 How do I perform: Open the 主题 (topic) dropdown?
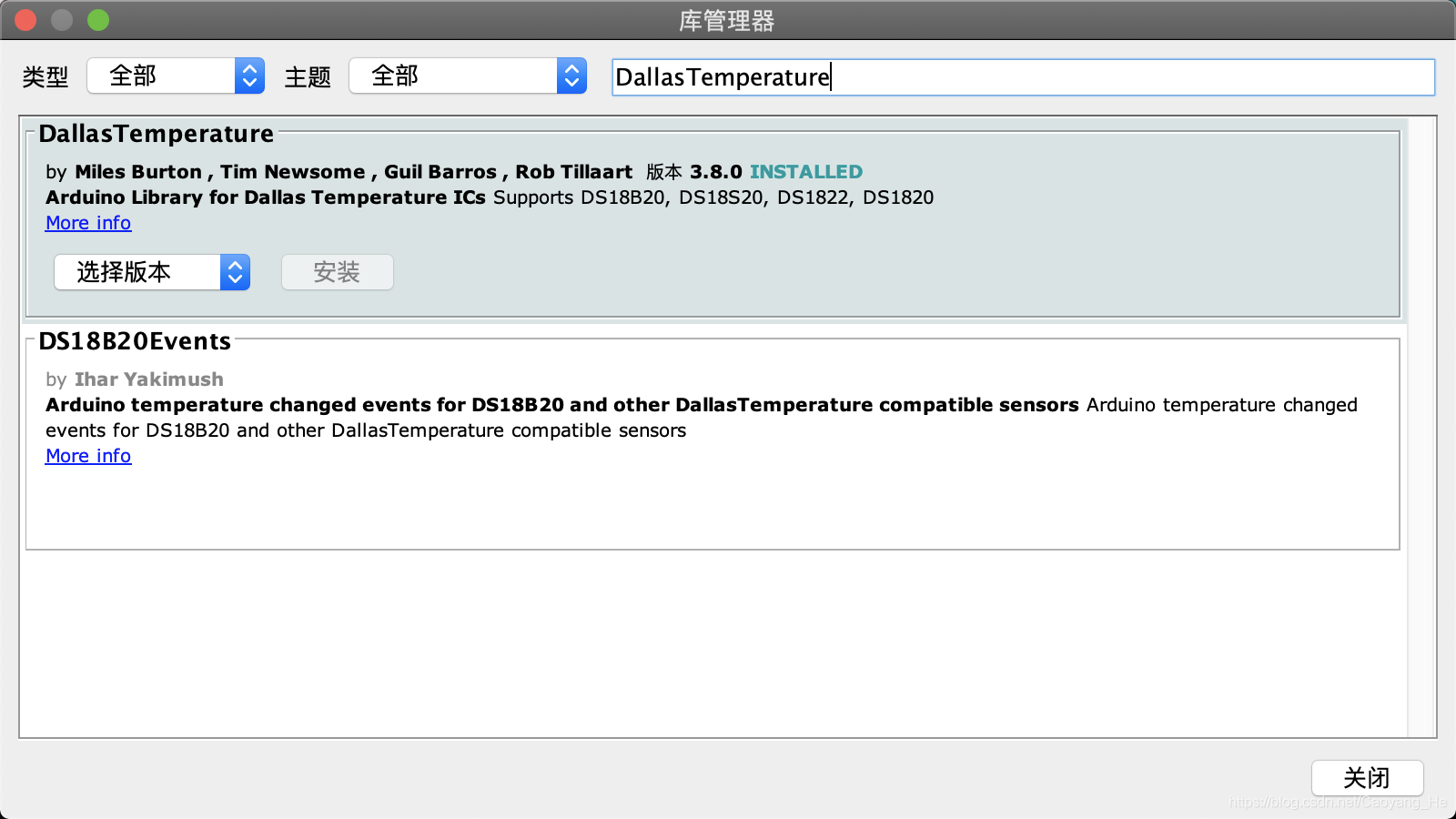[x=468, y=76]
